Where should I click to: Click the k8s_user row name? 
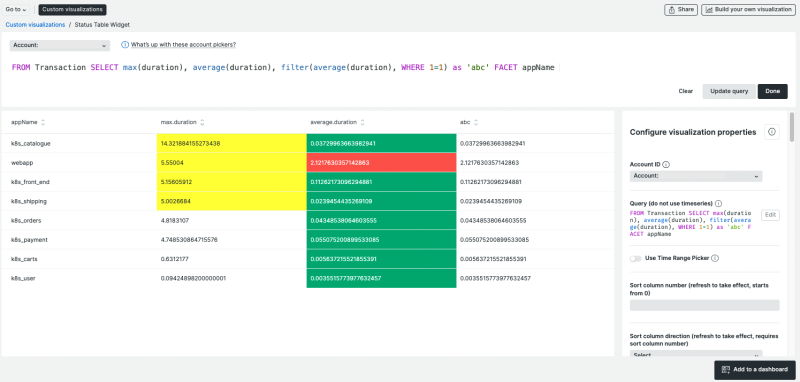tap(23, 278)
